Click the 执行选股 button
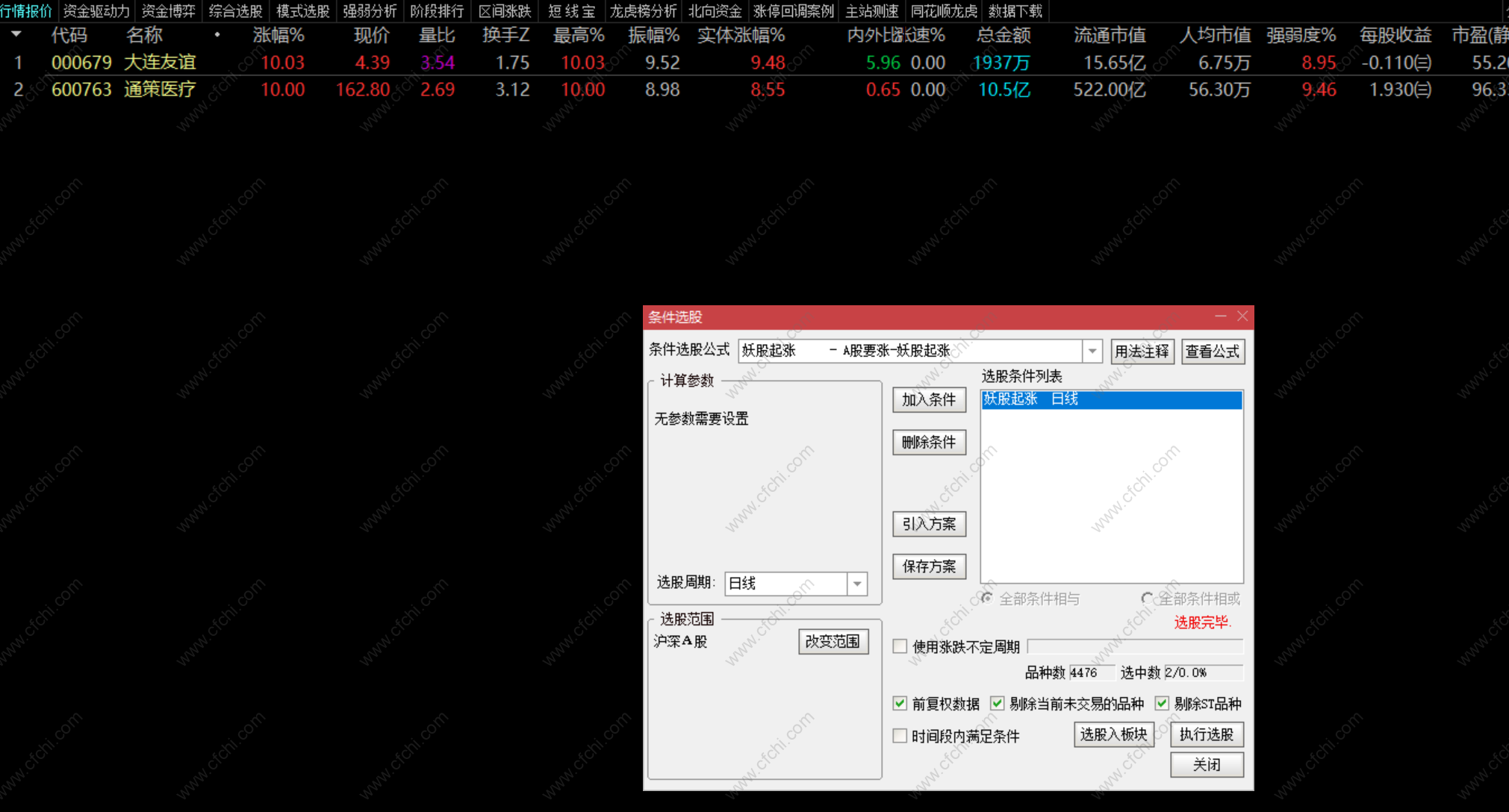 (1206, 734)
